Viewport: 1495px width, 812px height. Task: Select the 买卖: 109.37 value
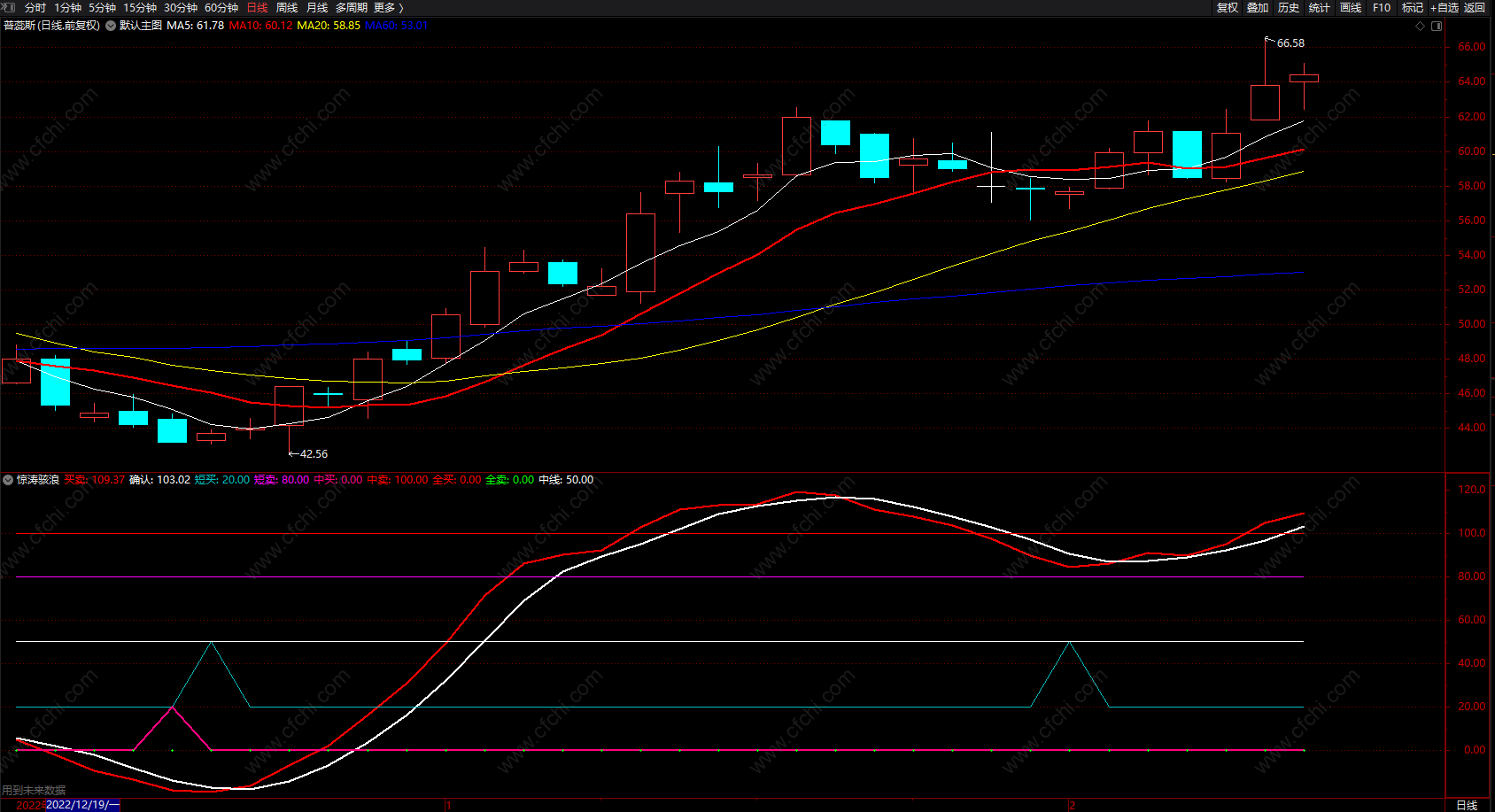pyautogui.click(x=95, y=480)
